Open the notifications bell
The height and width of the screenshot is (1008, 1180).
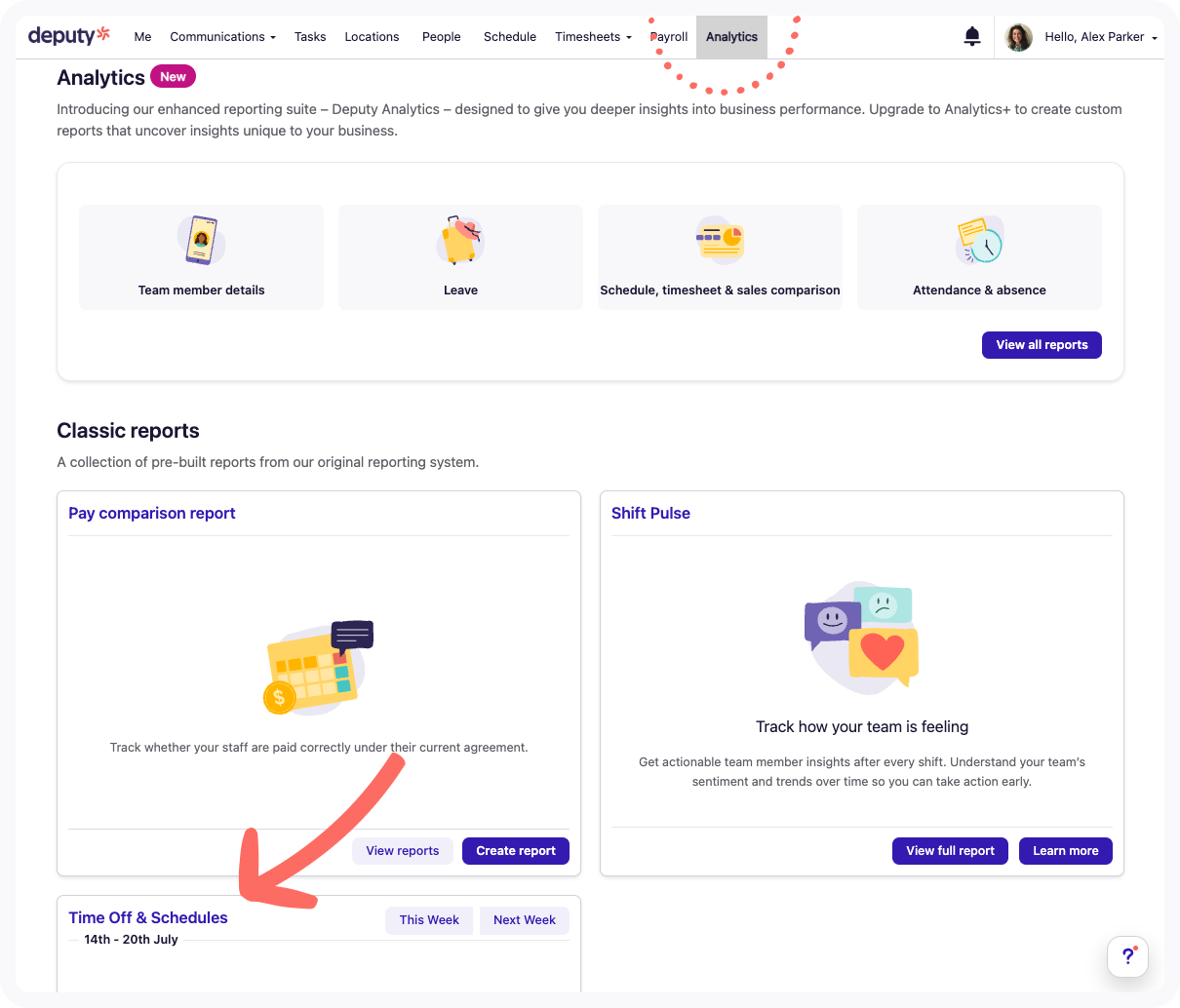972,37
